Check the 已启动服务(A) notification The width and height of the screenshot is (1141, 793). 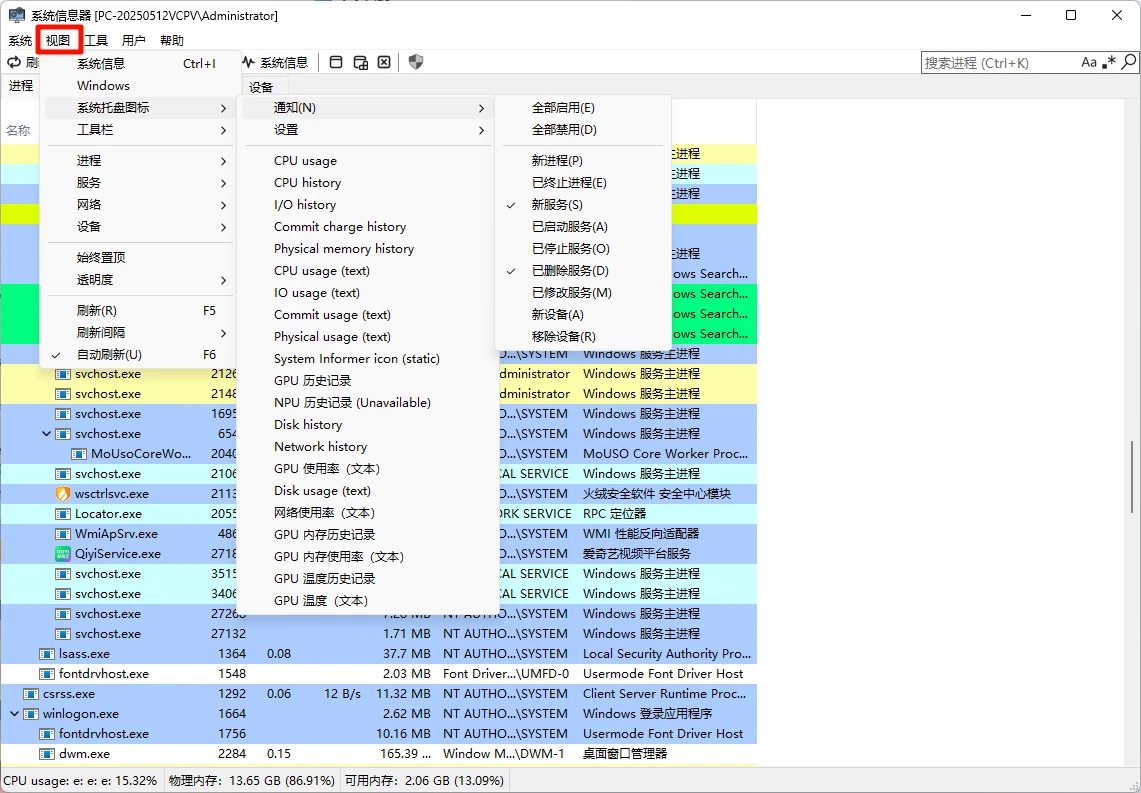582,227
